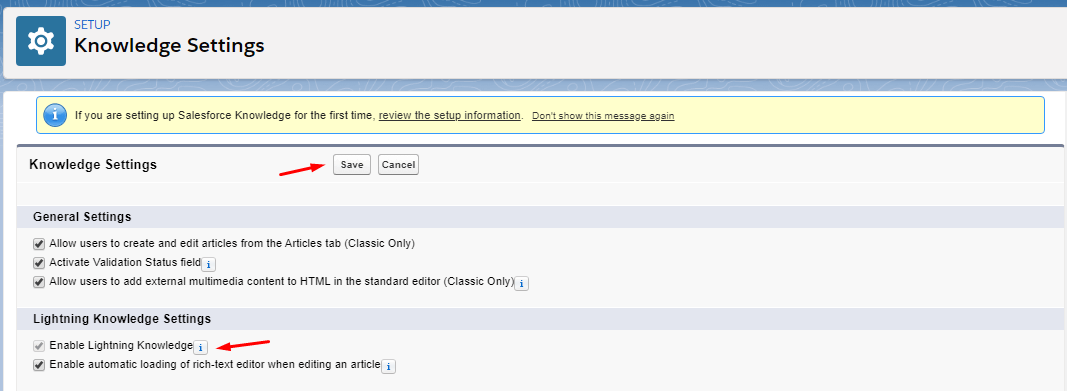Click the Knowledge Settings panel heading beside Save
The width and height of the screenshot is (1067, 391).
(93, 165)
